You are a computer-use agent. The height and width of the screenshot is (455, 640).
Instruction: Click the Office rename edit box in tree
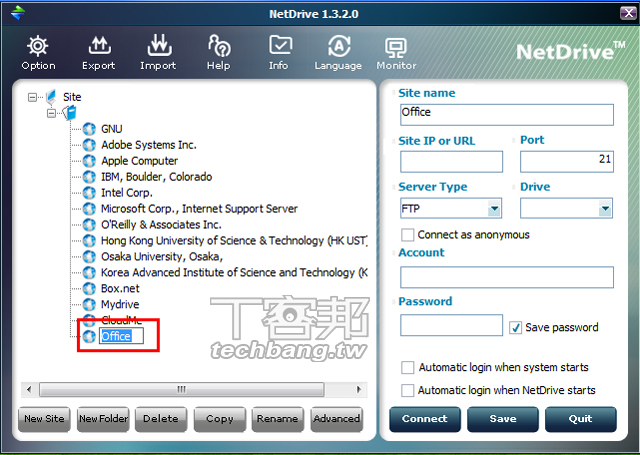121,336
